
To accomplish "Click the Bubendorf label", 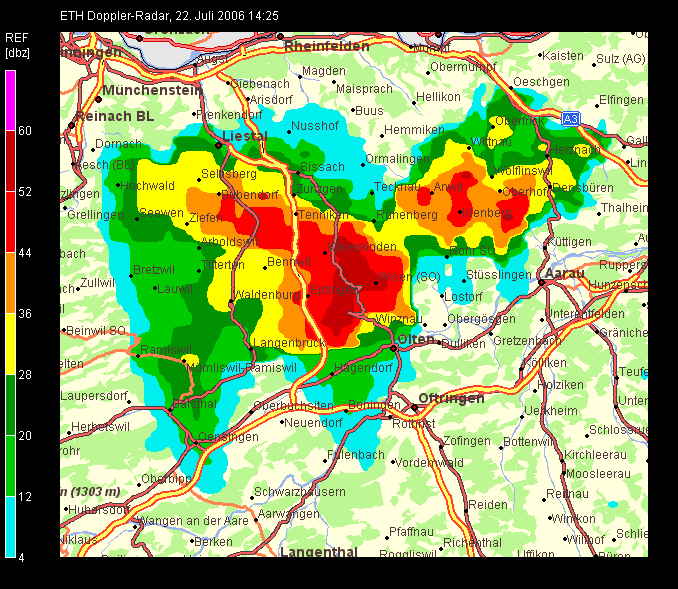I will click(249, 195).
